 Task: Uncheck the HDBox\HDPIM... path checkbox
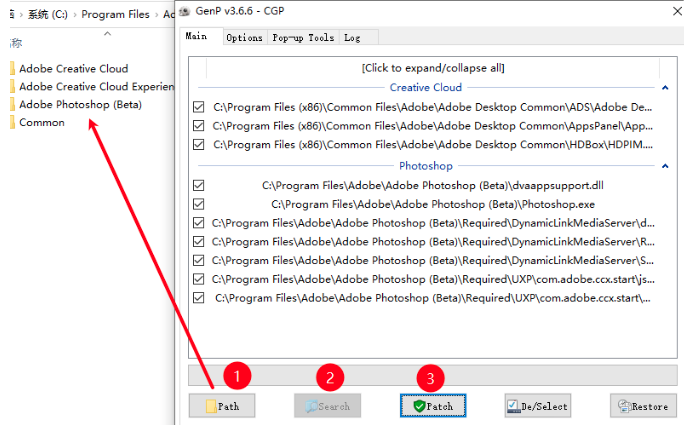click(198, 144)
